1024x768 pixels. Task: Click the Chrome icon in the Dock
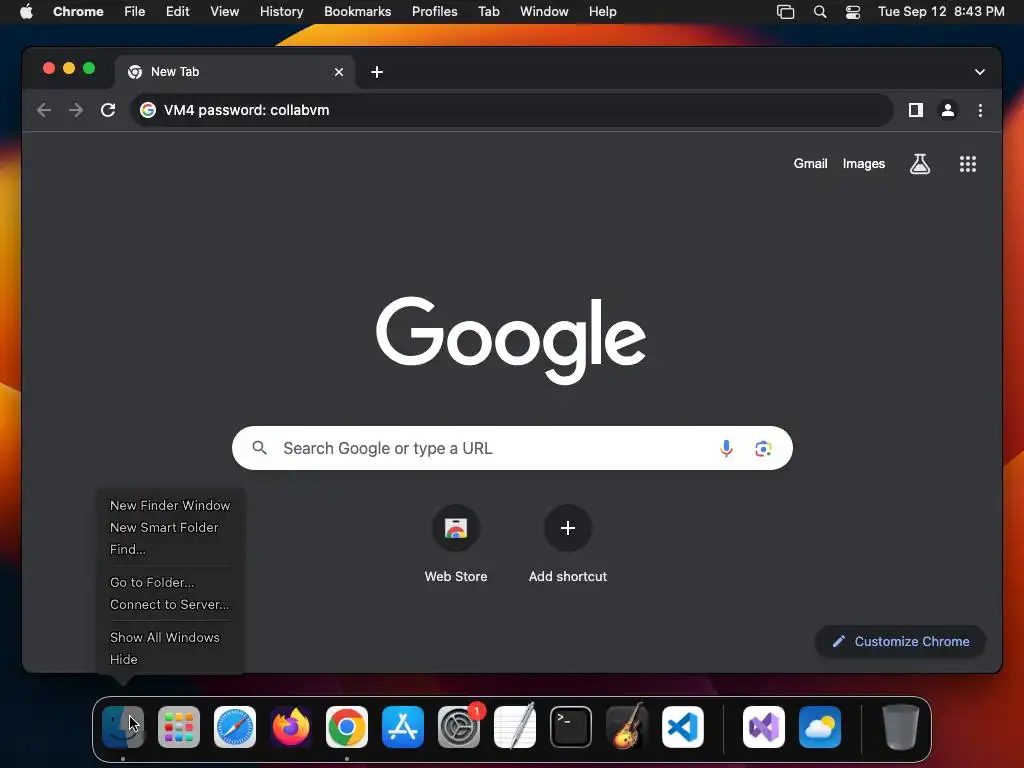point(347,727)
